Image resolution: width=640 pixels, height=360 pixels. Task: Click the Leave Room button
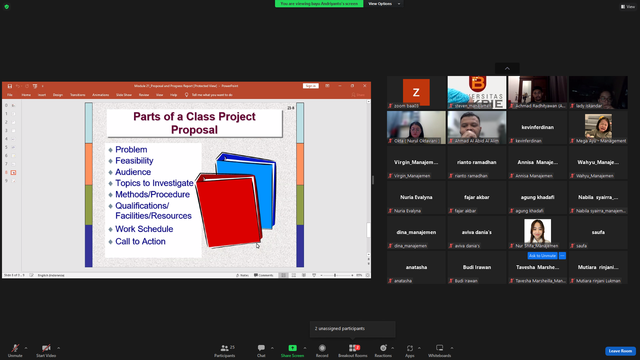click(x=620, y=351)
